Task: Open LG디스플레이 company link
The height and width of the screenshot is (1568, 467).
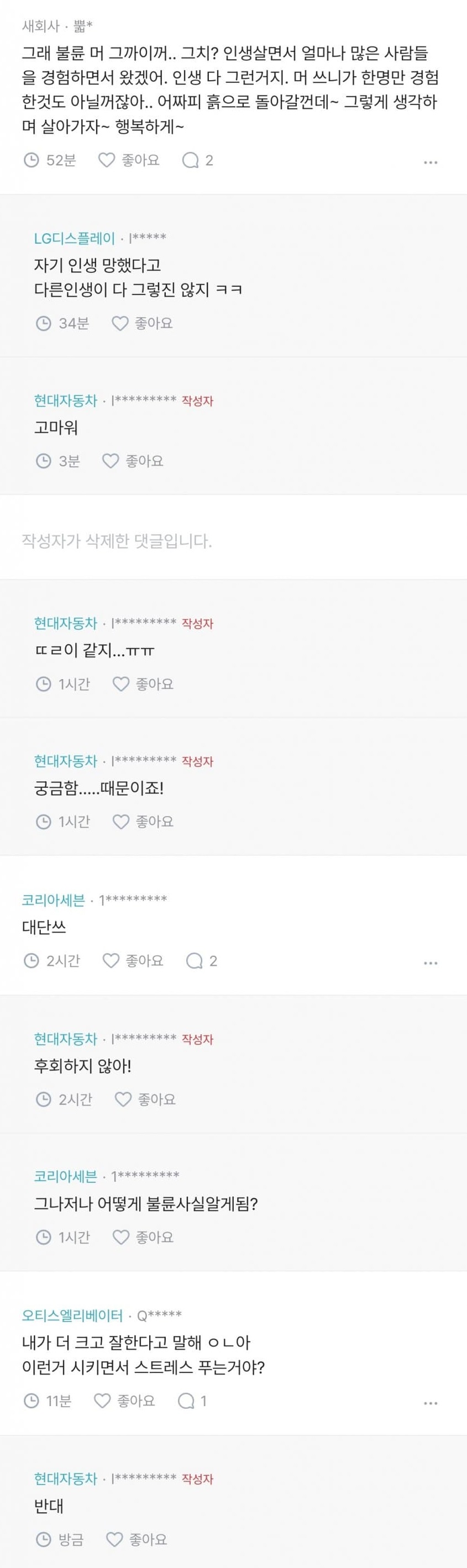Action: tap(74, 238)
